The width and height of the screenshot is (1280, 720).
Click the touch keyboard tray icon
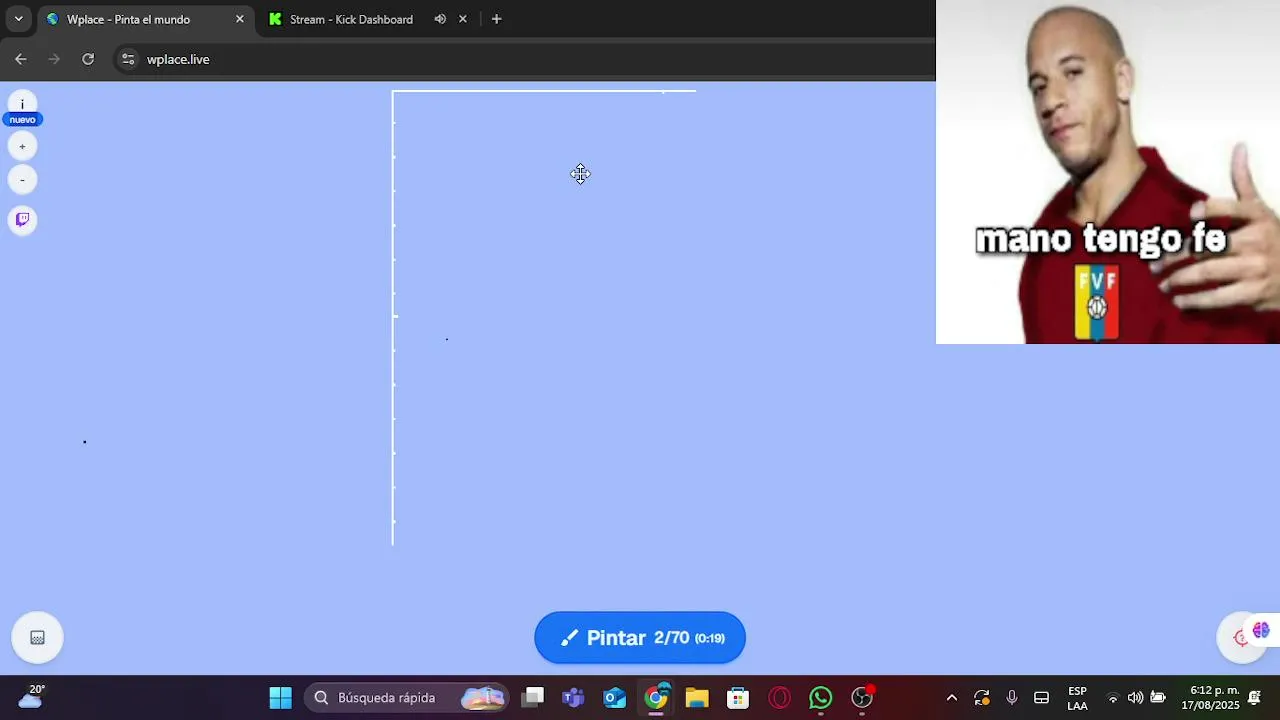coord(1041,698)
